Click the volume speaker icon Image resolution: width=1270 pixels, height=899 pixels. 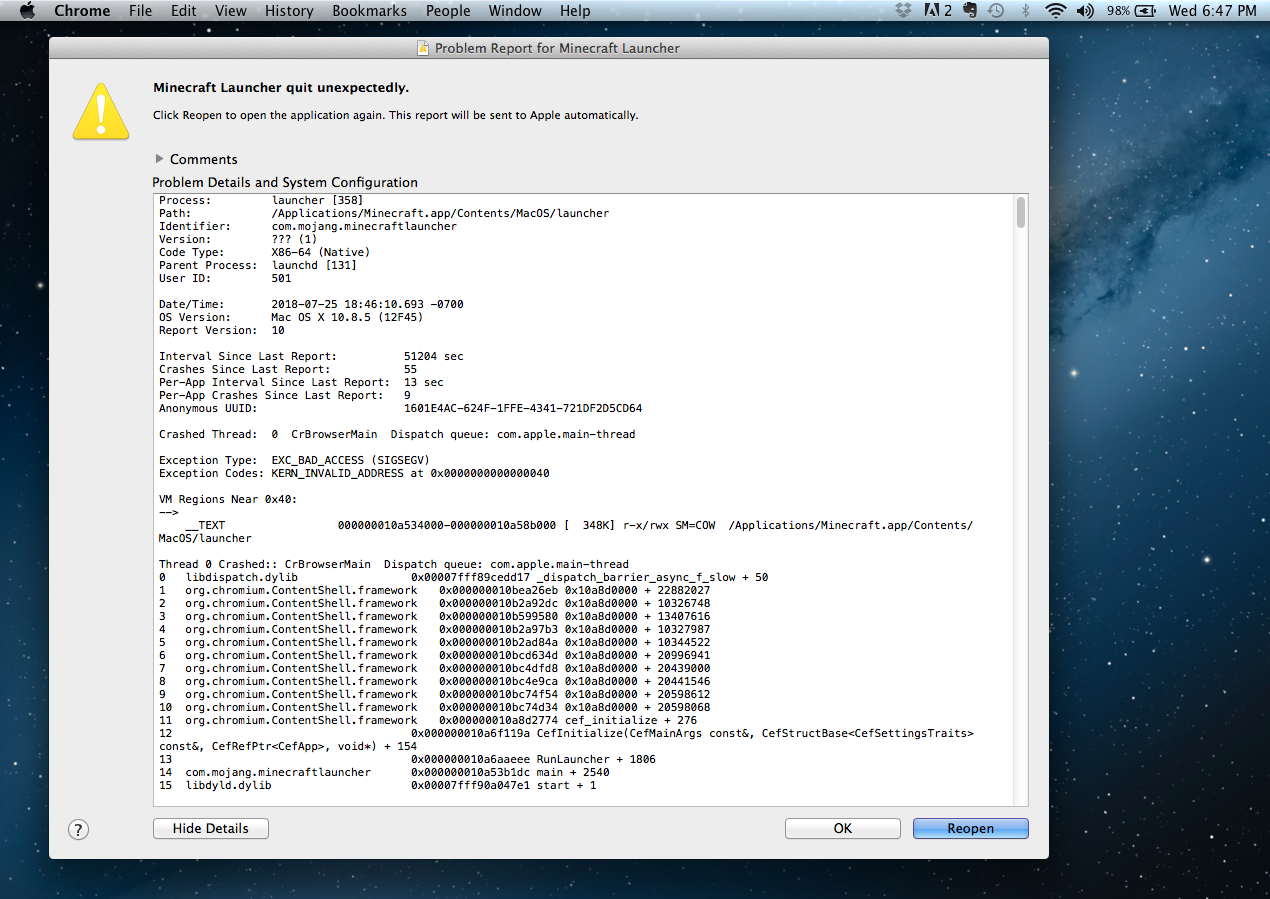click(1085, 11)
